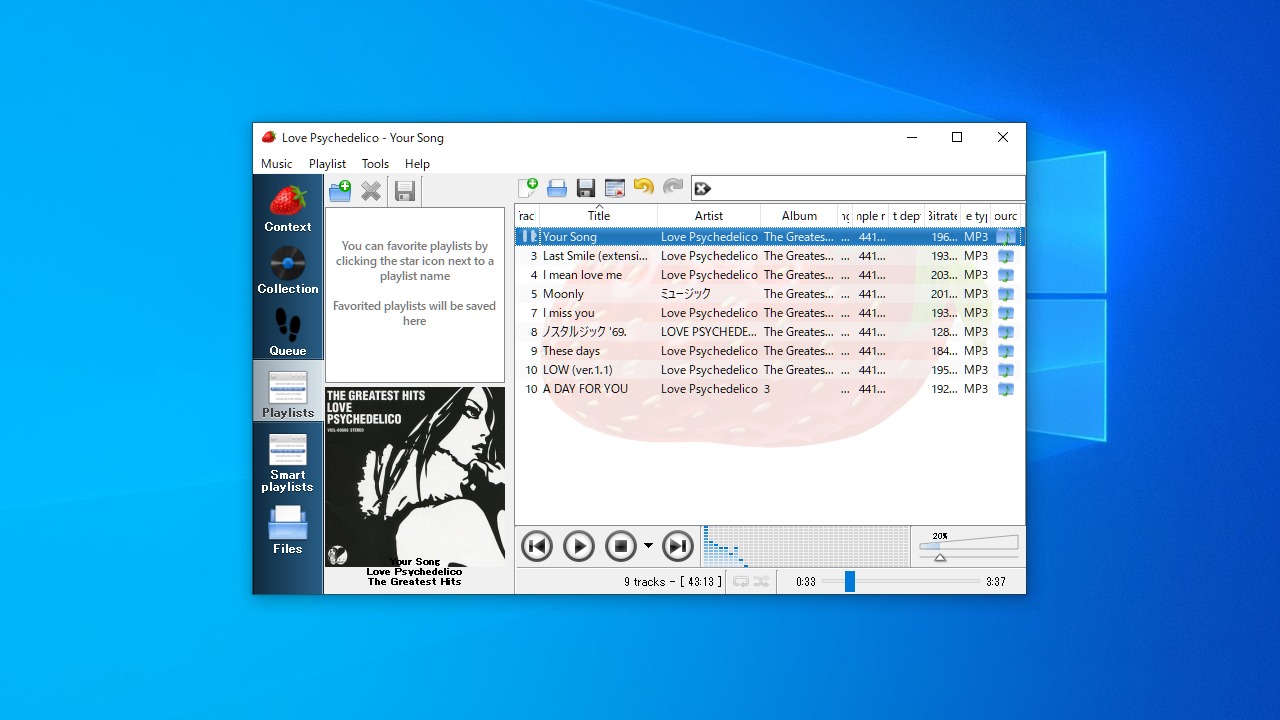Click the gray X delete playlist icon
The height and width of the screenshot is (720, 1280).
pyautogui.click(x=371, y=190)
